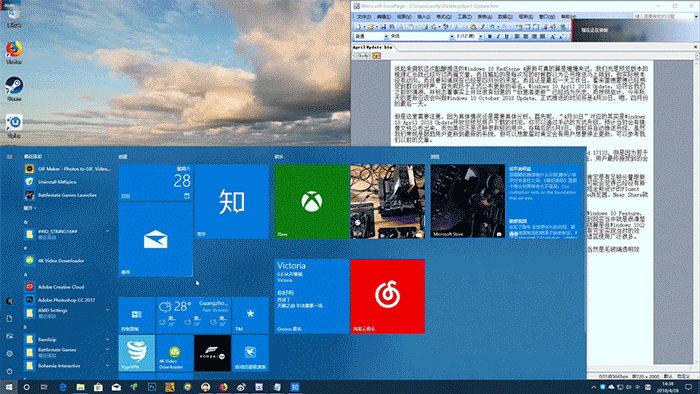The width and height of the screenshot is (700, 394).
Task: Open the File menu in FrontPage
Action: (x=364, y=17)
